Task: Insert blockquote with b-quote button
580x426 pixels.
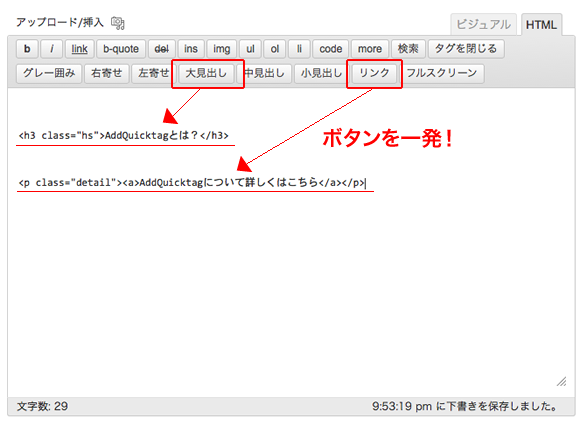Action: [121, 49]
